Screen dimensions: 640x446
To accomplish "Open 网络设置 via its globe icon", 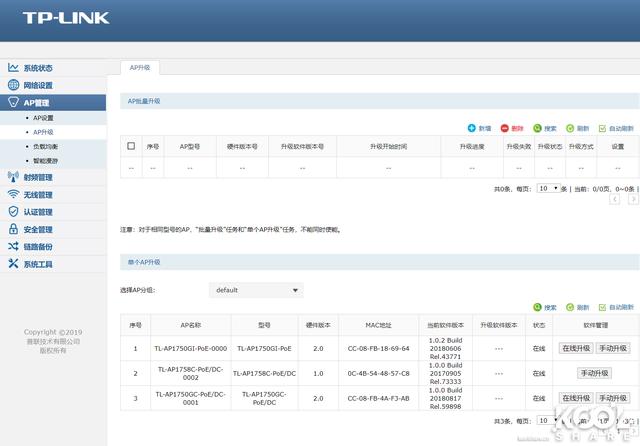I will pos(13,85).
